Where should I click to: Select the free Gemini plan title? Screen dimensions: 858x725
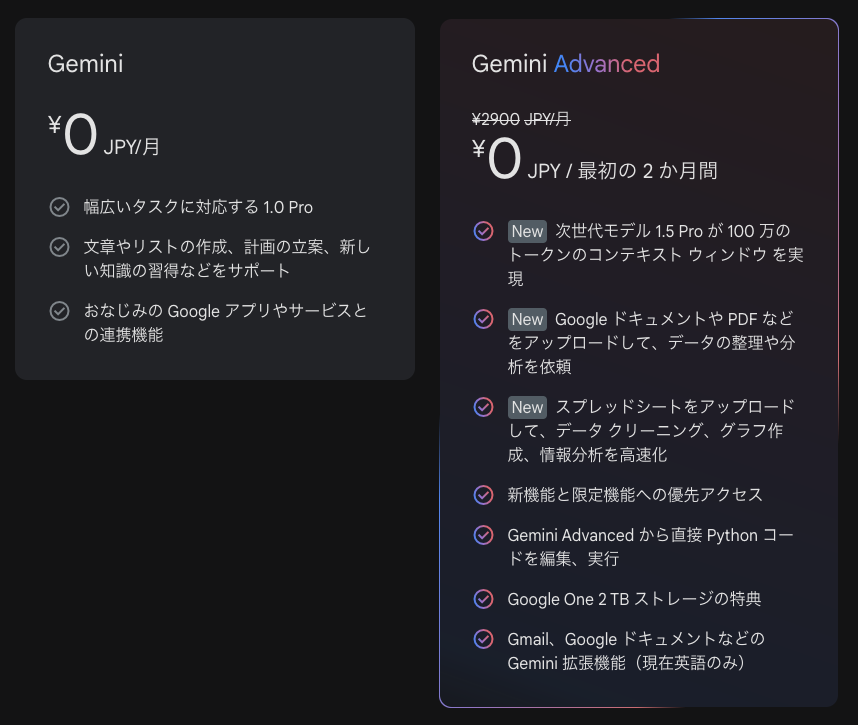click(86, 64)
